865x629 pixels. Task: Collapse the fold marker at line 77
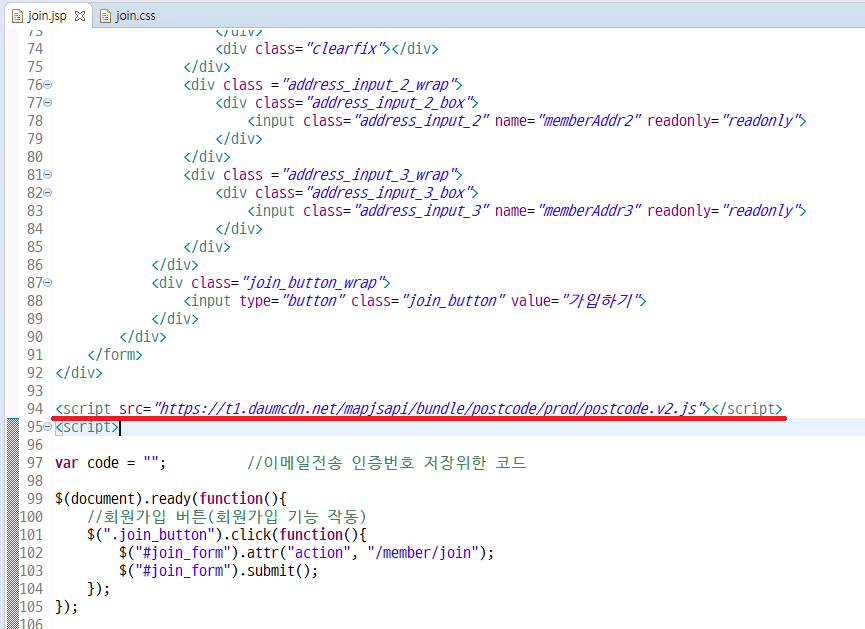48,103
